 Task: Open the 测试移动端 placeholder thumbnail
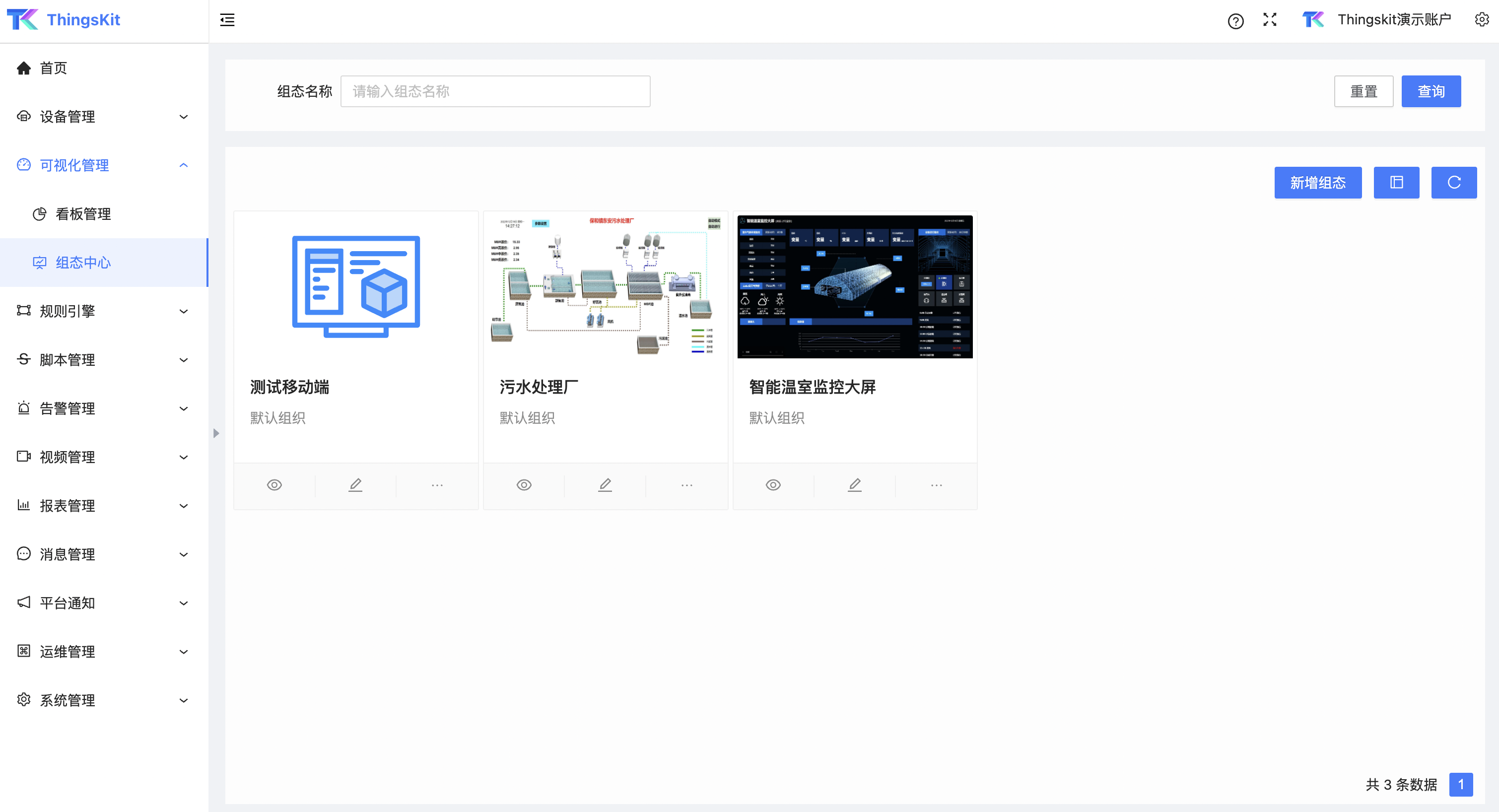[x=355, y=286]
